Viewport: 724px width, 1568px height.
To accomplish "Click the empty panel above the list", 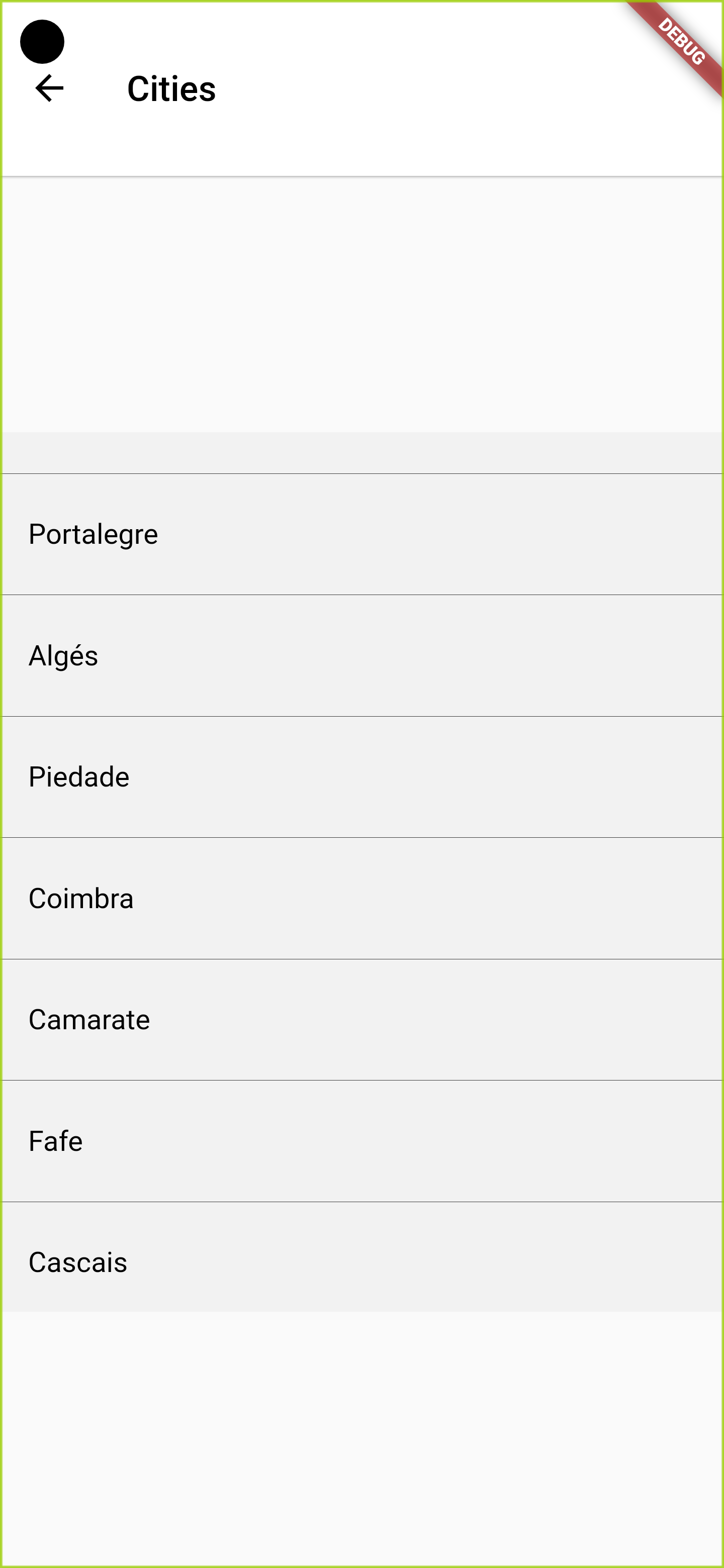I will tap(361, 305).
